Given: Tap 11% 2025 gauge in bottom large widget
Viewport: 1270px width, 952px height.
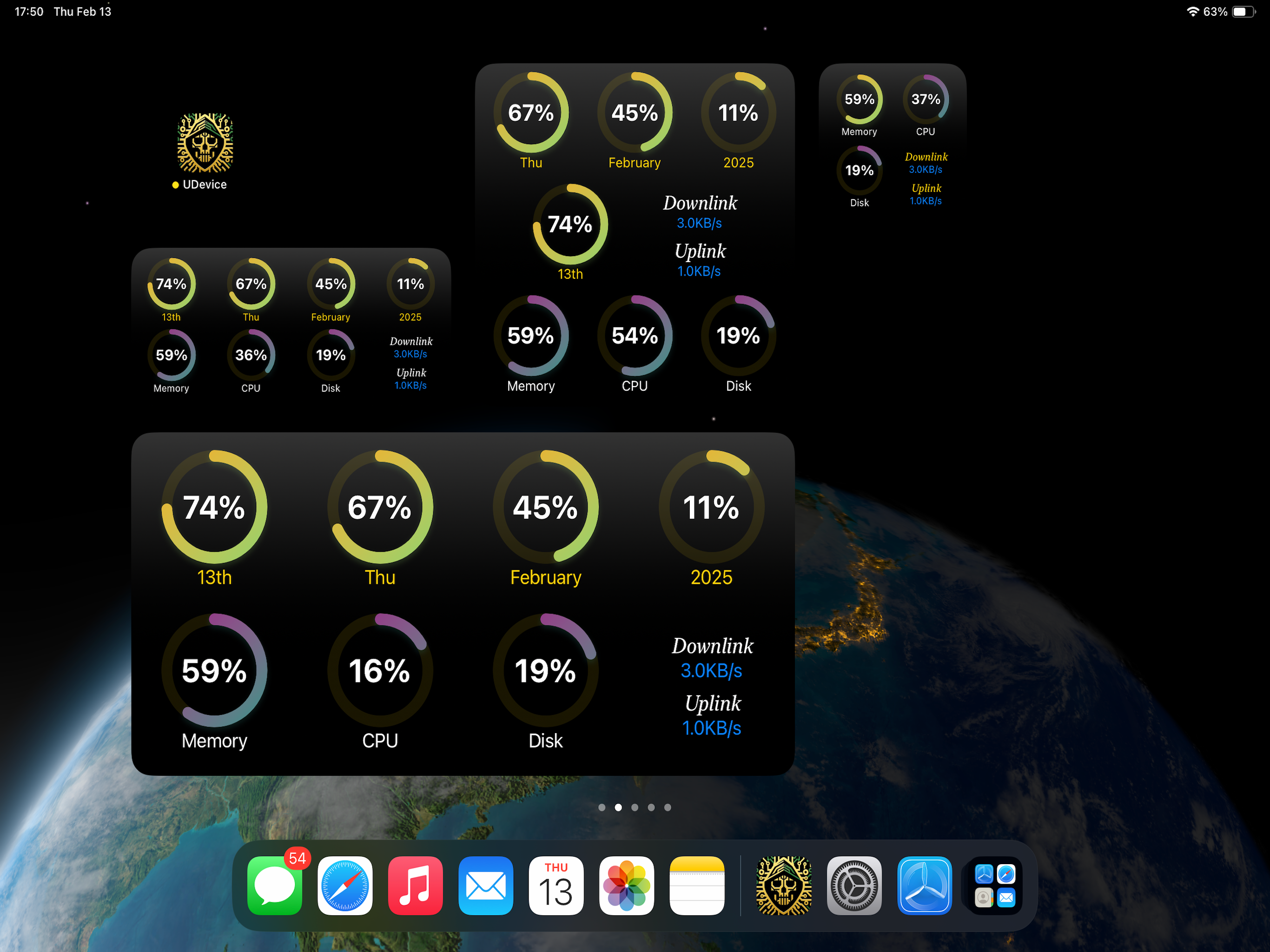Looking at the screenshot, I should coord(711,507).
